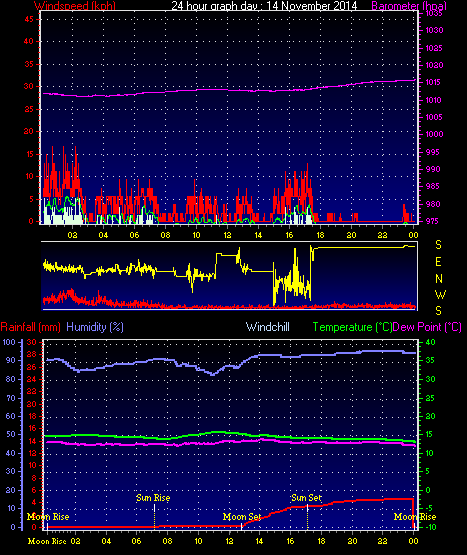Screen dimensions: 467x555
Task: Click the Windchill legend label
Action: pos(268,327)
